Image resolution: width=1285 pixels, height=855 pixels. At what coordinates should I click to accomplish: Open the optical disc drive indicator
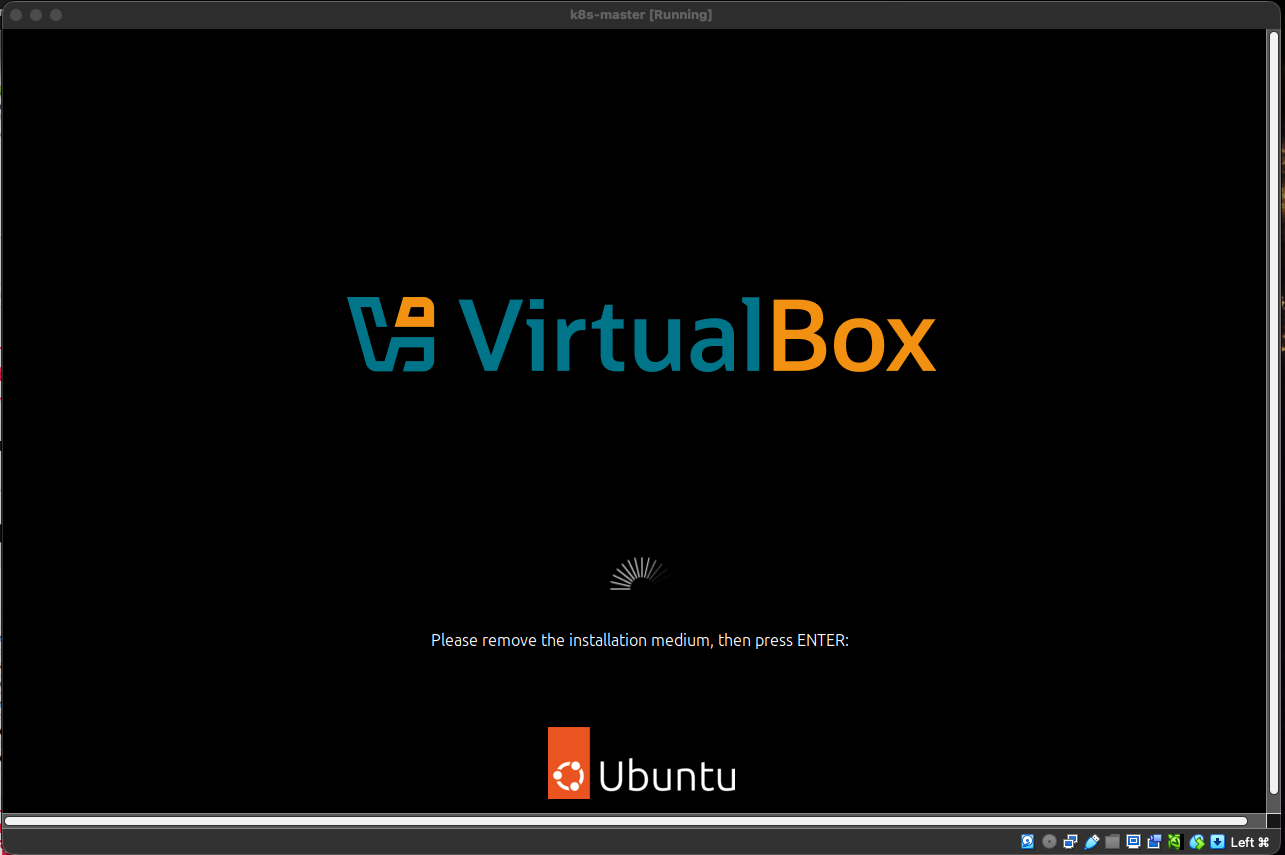(1049, 842)
